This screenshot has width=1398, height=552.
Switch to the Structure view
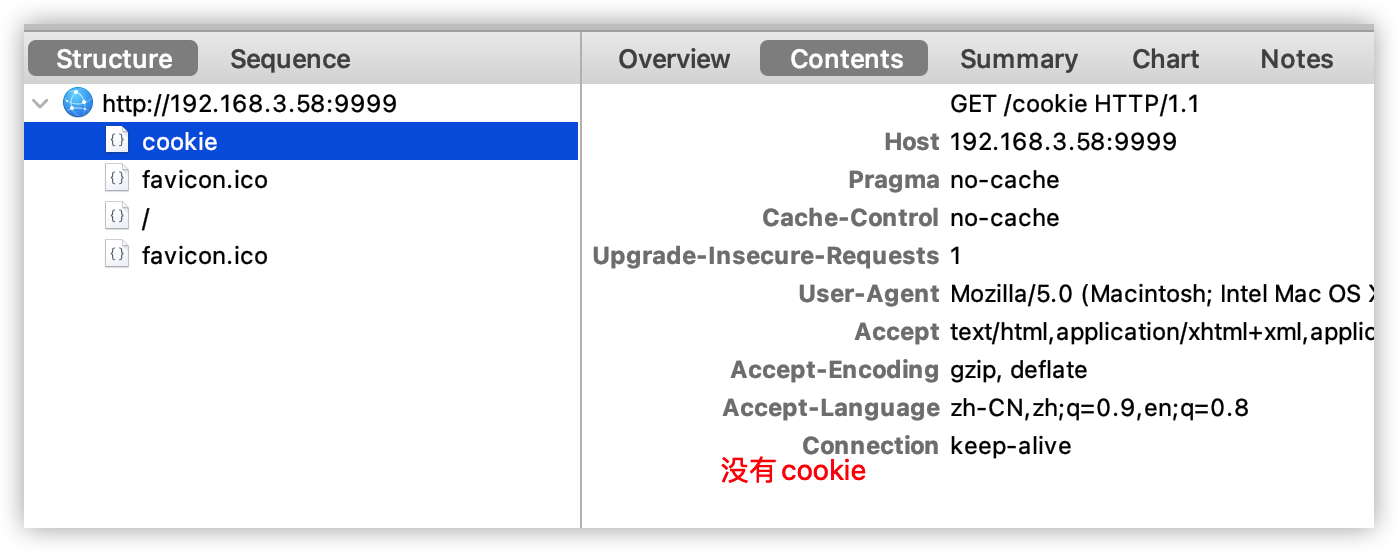tap(113, 59)
